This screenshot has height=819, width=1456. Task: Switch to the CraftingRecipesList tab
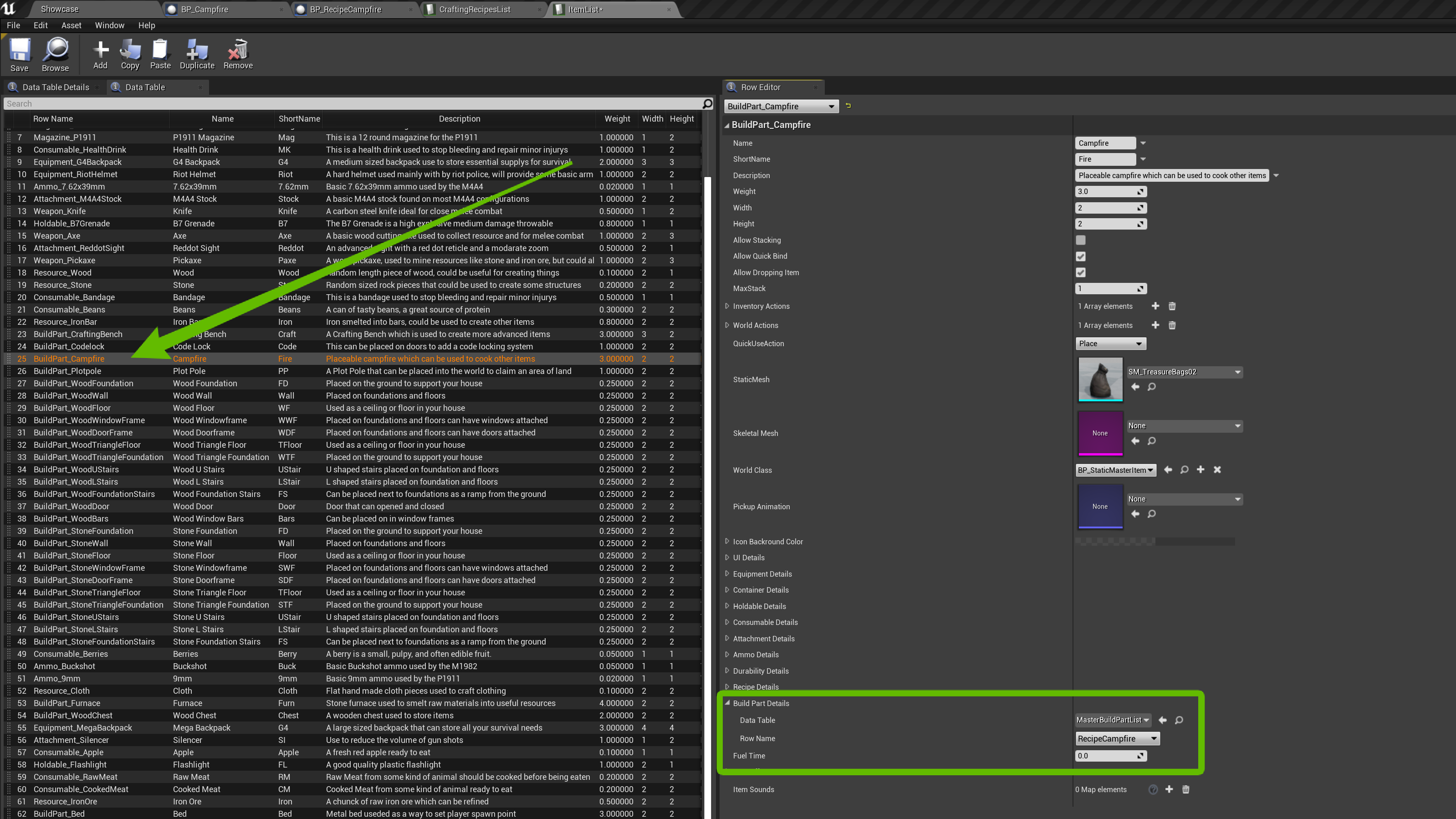coord(474,9)
